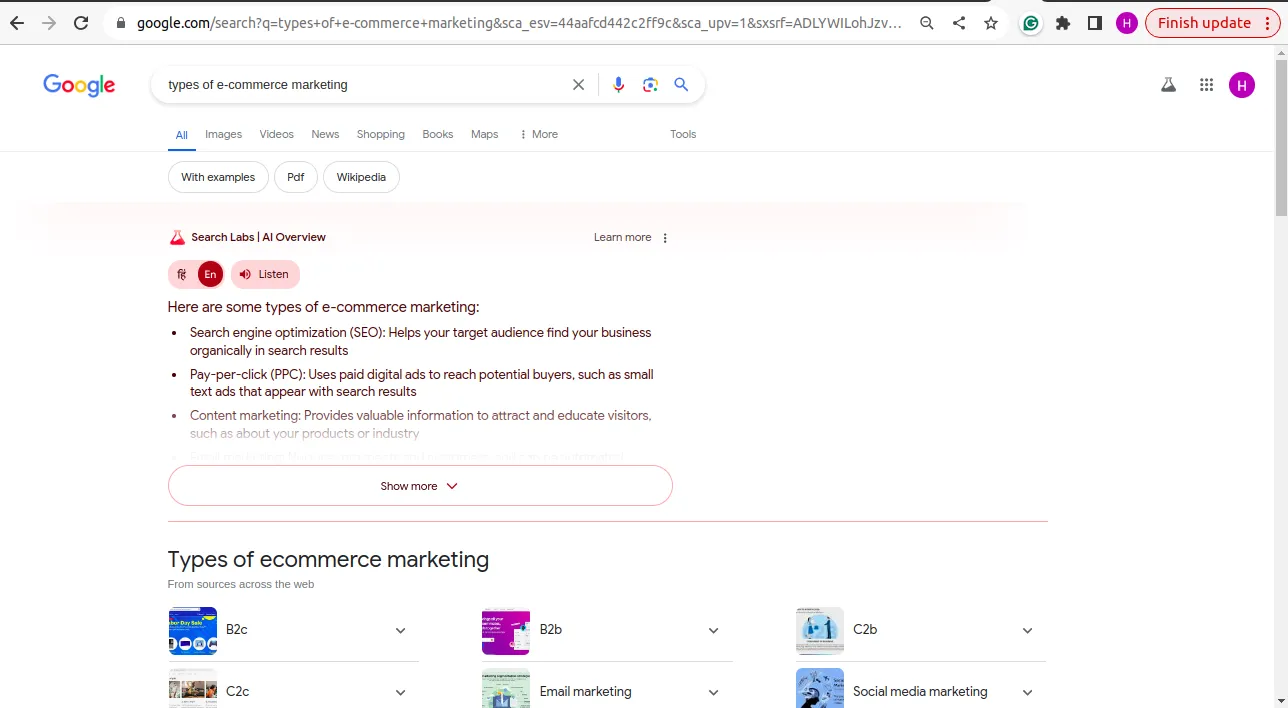This screenshot has width=1288, height=708.
Task: Open the Learn more link
Action: click(x=622, y=237)
